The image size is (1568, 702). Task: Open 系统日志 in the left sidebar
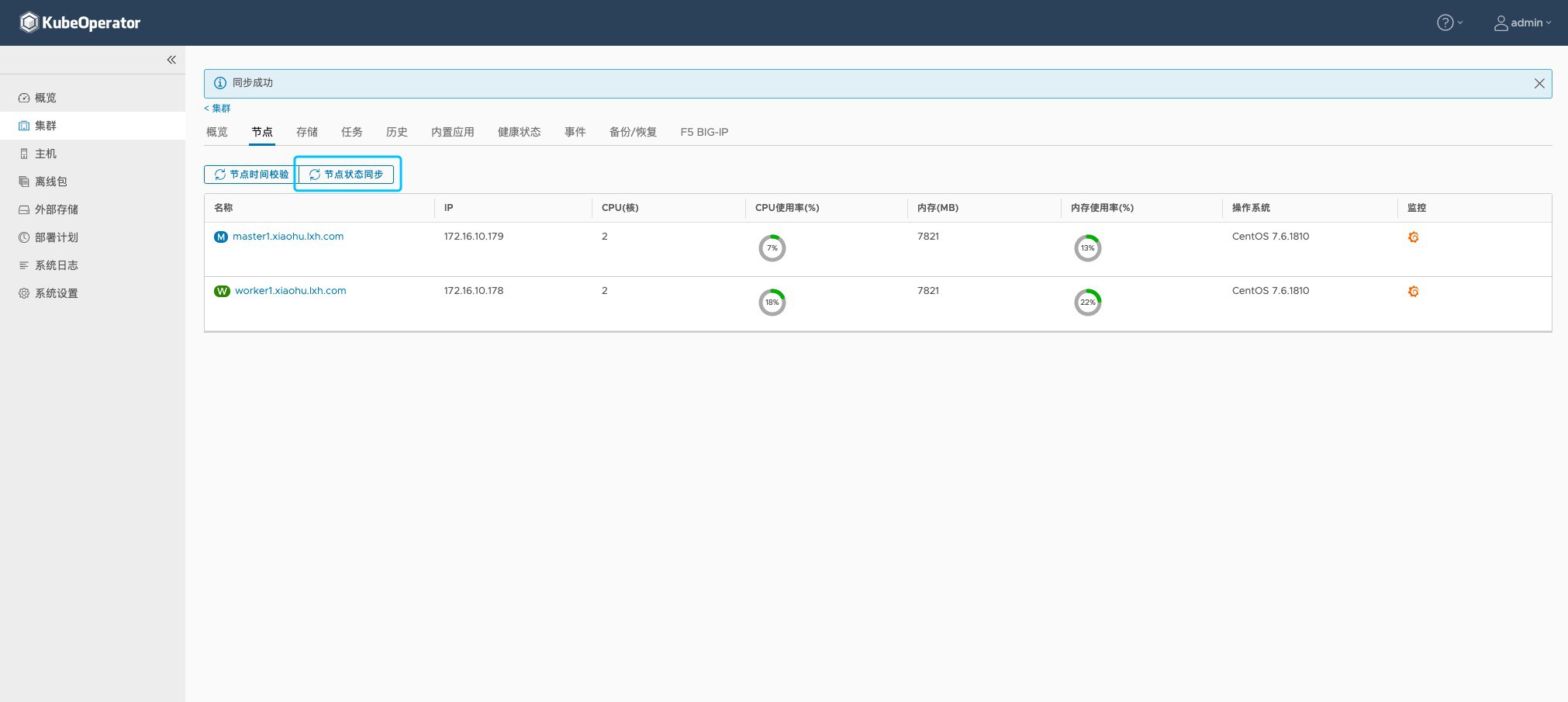tap(92, 265)
